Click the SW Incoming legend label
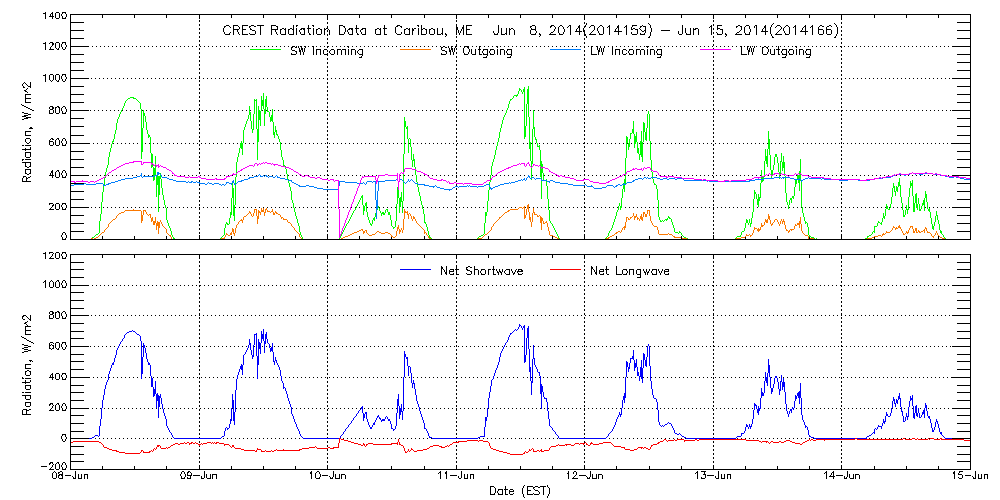1000x500 pixels. pyautogui.click(x=324, y=51)
